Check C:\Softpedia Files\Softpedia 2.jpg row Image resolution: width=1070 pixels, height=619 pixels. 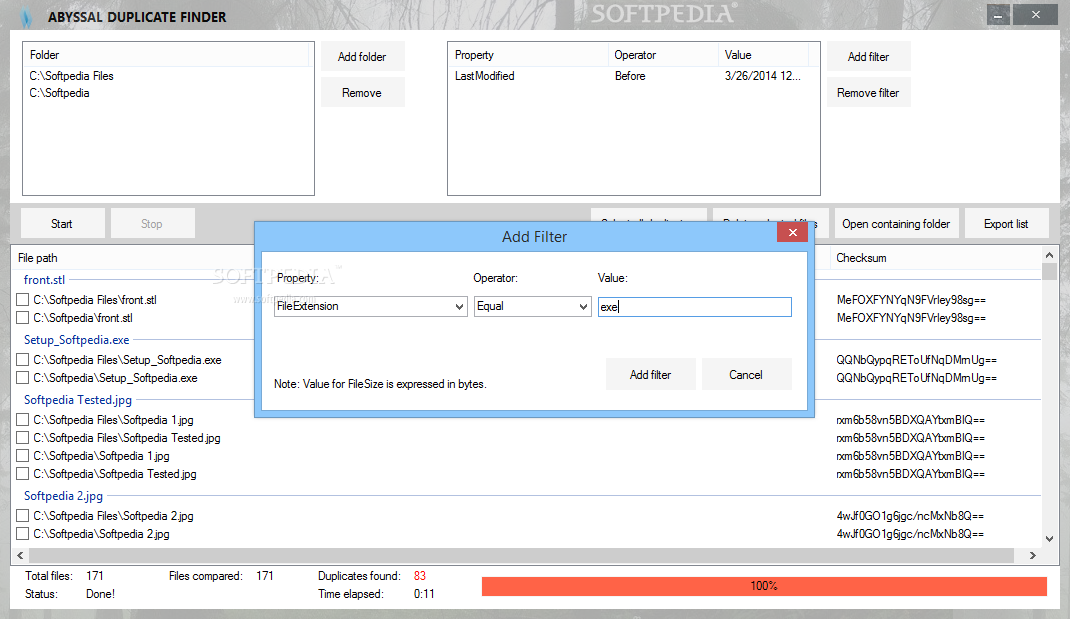[x=23, y=516]
